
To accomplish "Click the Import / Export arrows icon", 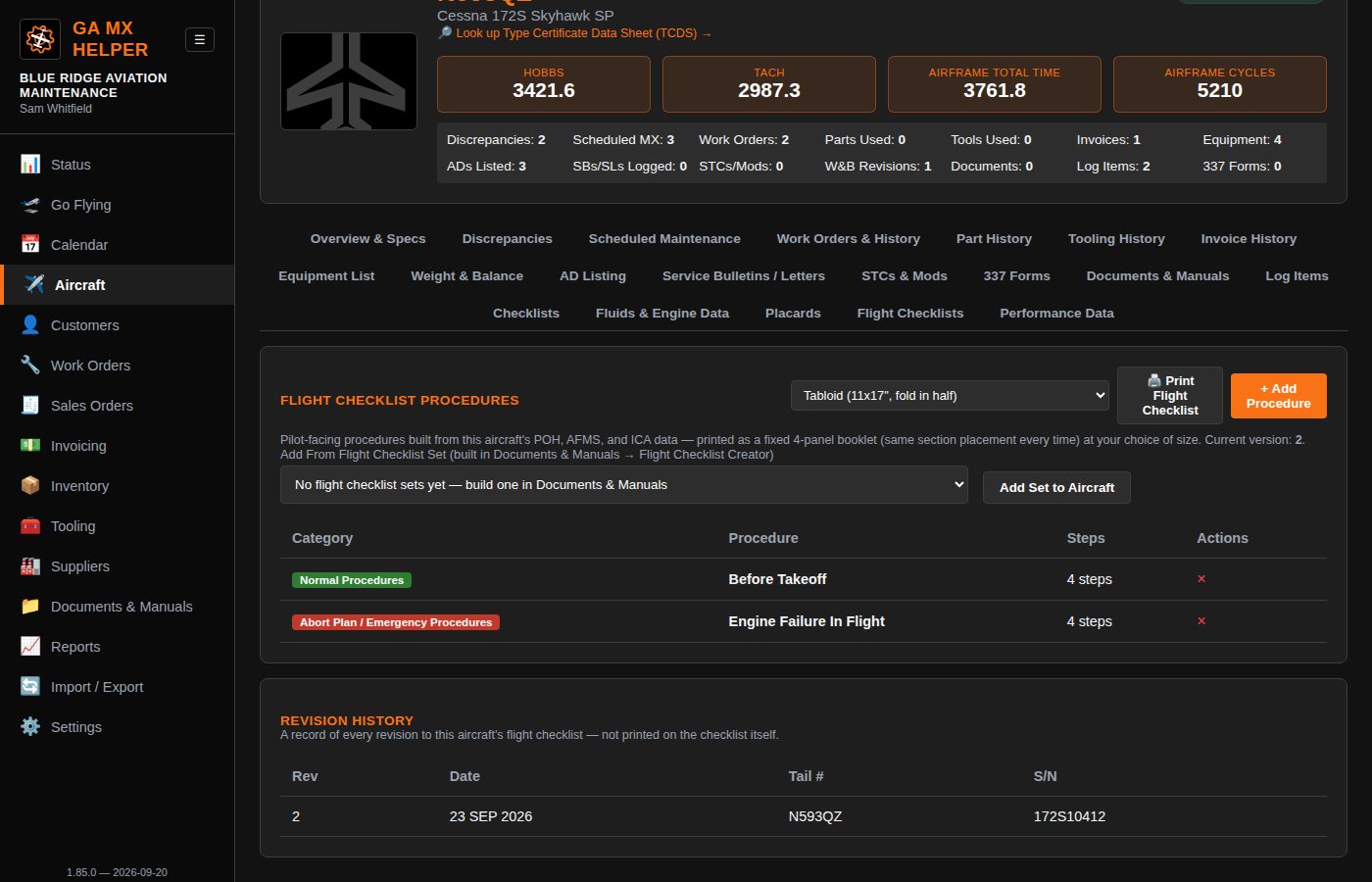I will coord(30,687).
